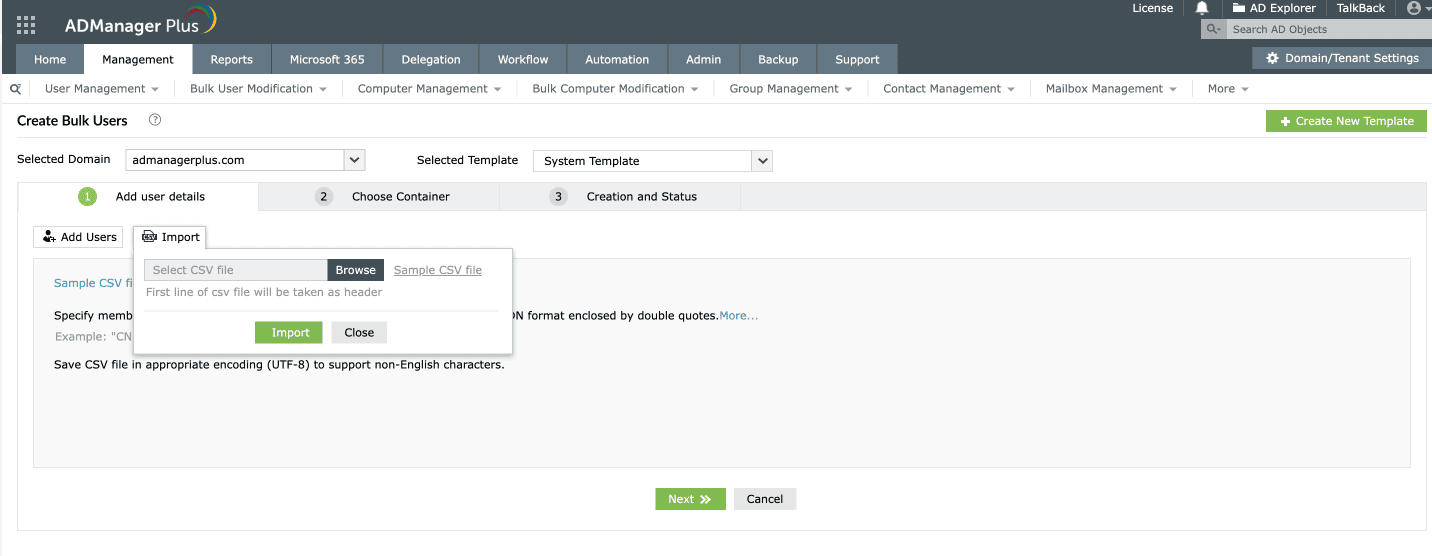Click the Import CSV icon
Image resolution: width=1432 pixels, height=556 pixels.
149,237
